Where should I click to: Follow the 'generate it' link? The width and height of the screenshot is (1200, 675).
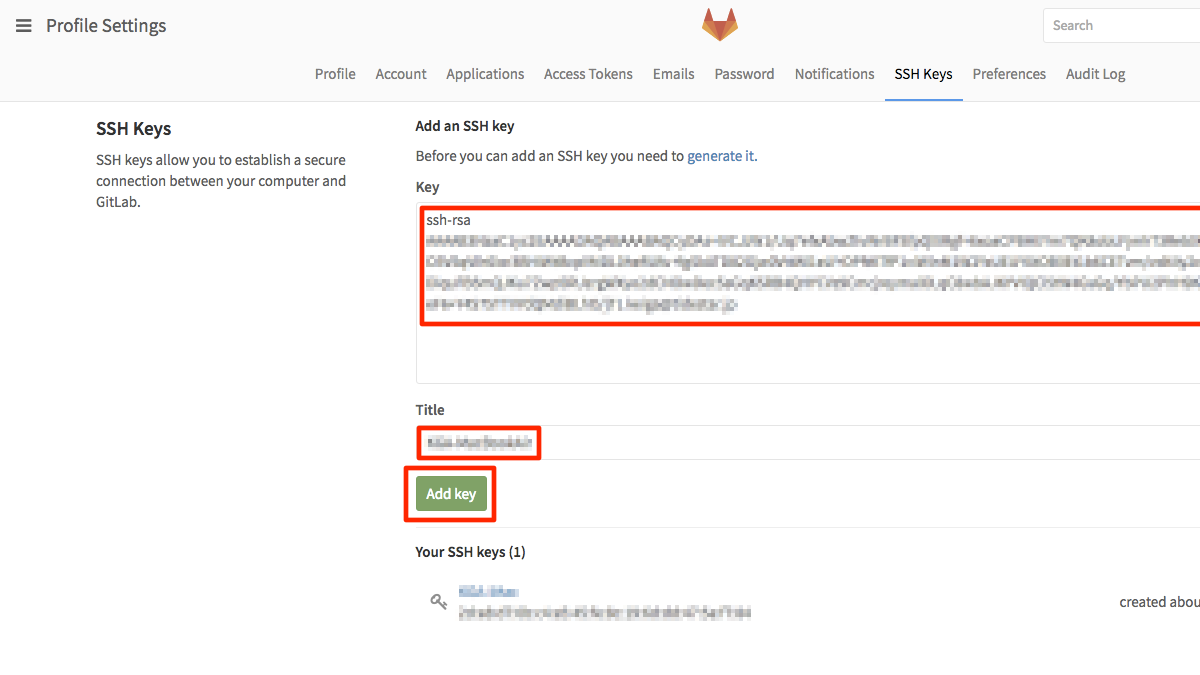click(x=720, y=156)
